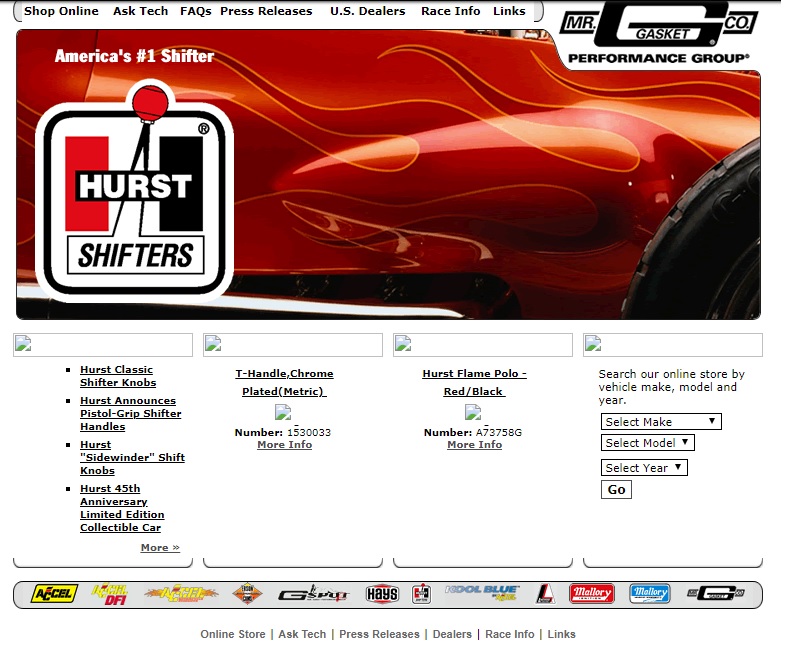The height and width of the screenshot is (655, 800).
Task: Open Shop Online in top menu
Action: tap(61, 11)
